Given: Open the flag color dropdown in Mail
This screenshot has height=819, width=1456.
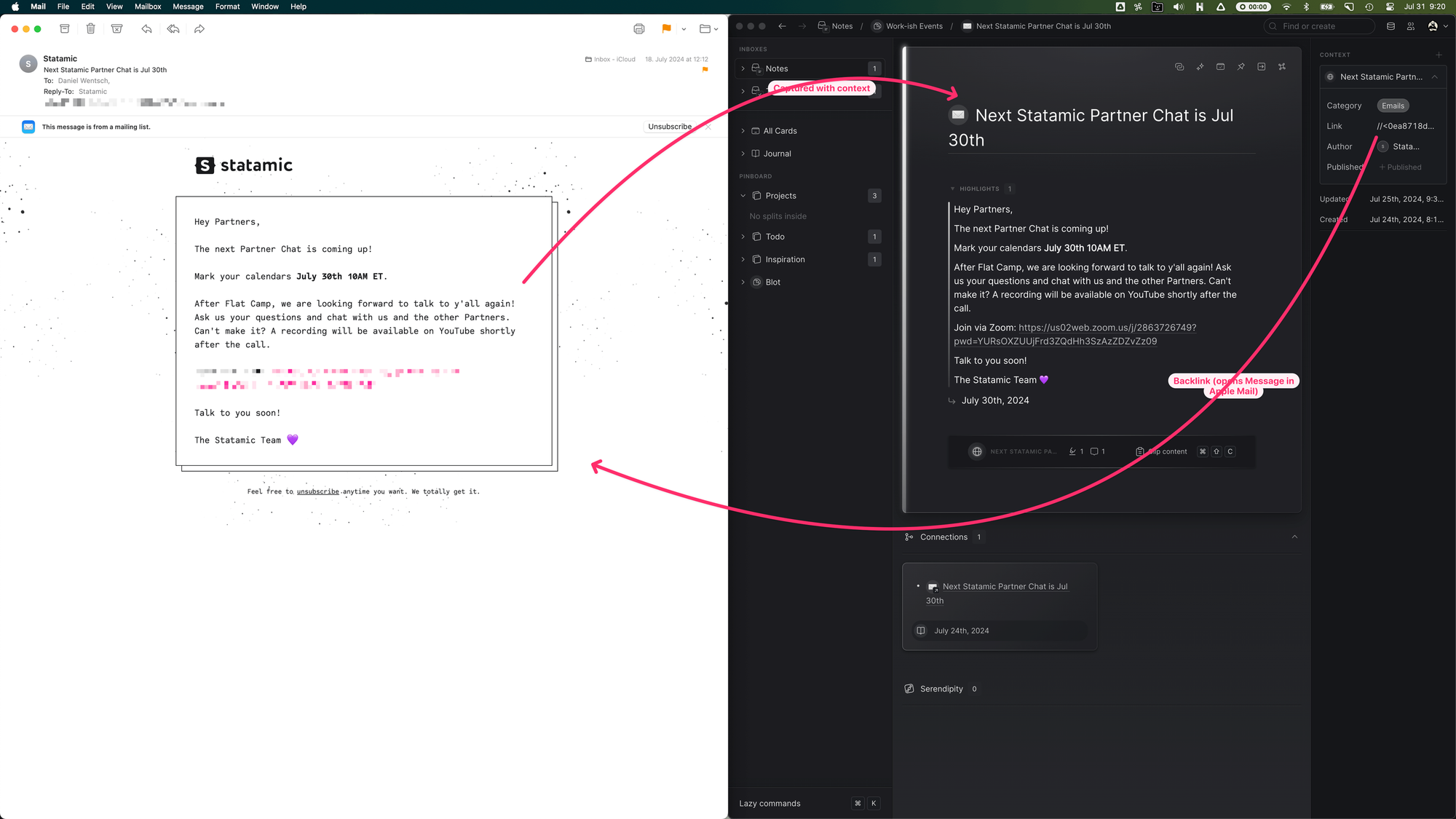Looking at the screenshot, I should [683, 29].
